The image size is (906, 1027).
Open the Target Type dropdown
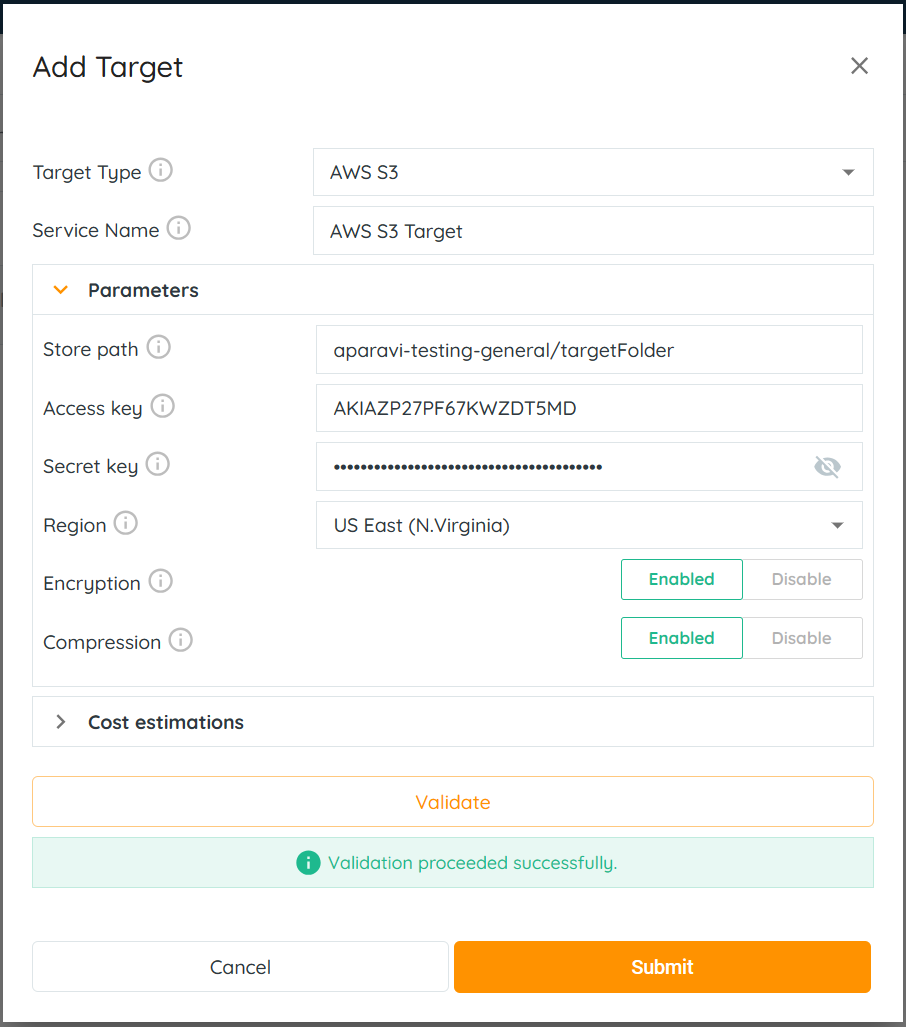[593, 172]
